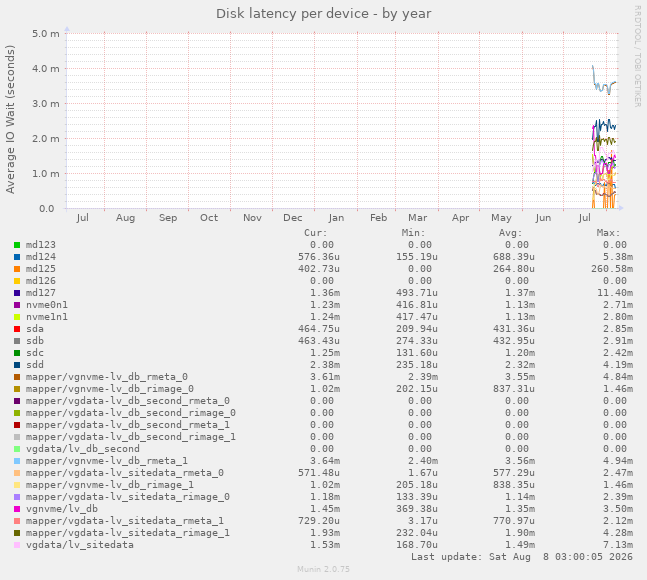Select the sdb legend label
The width and height of the screenshot is (647, 580).
(35, 340)
